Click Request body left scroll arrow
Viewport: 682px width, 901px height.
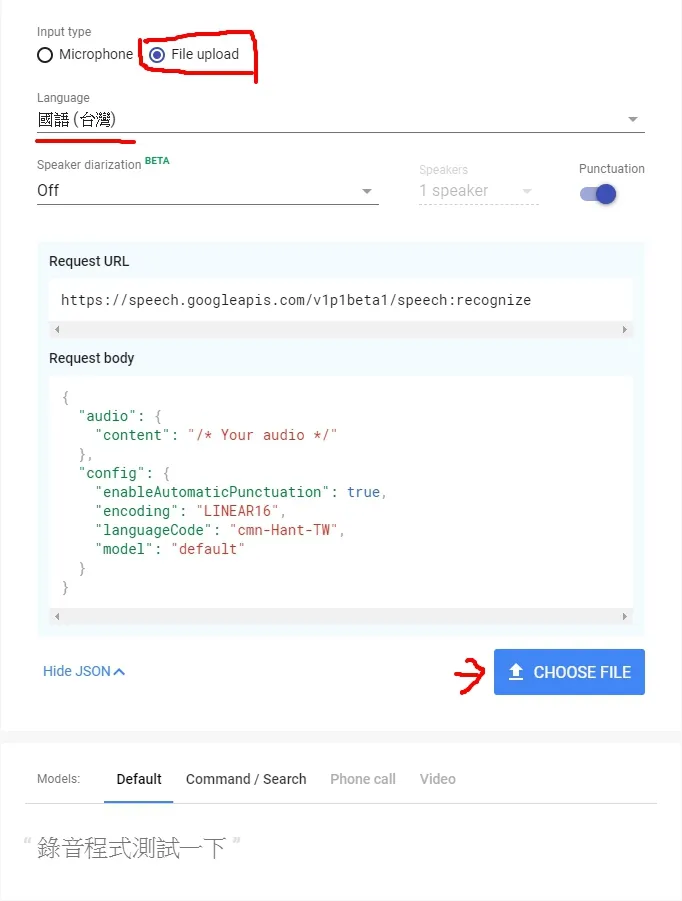pyautogui.click(x=57, y=616)
